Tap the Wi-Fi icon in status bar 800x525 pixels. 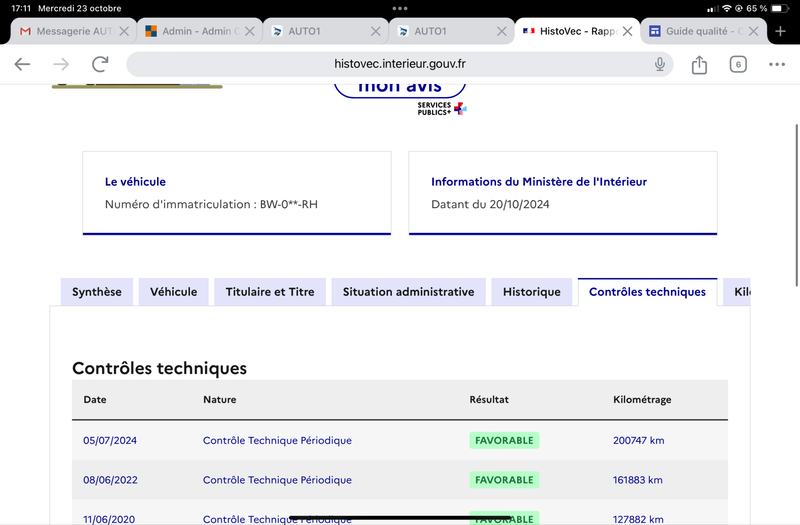pos(727,8)
